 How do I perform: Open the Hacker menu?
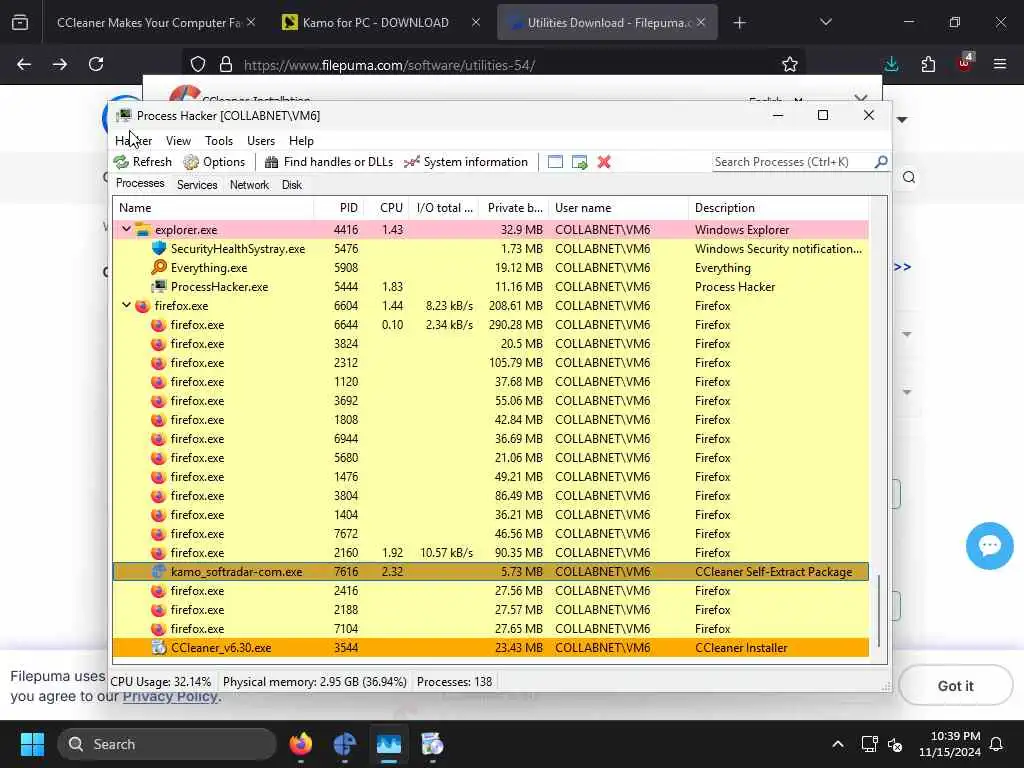pos(133,140)
